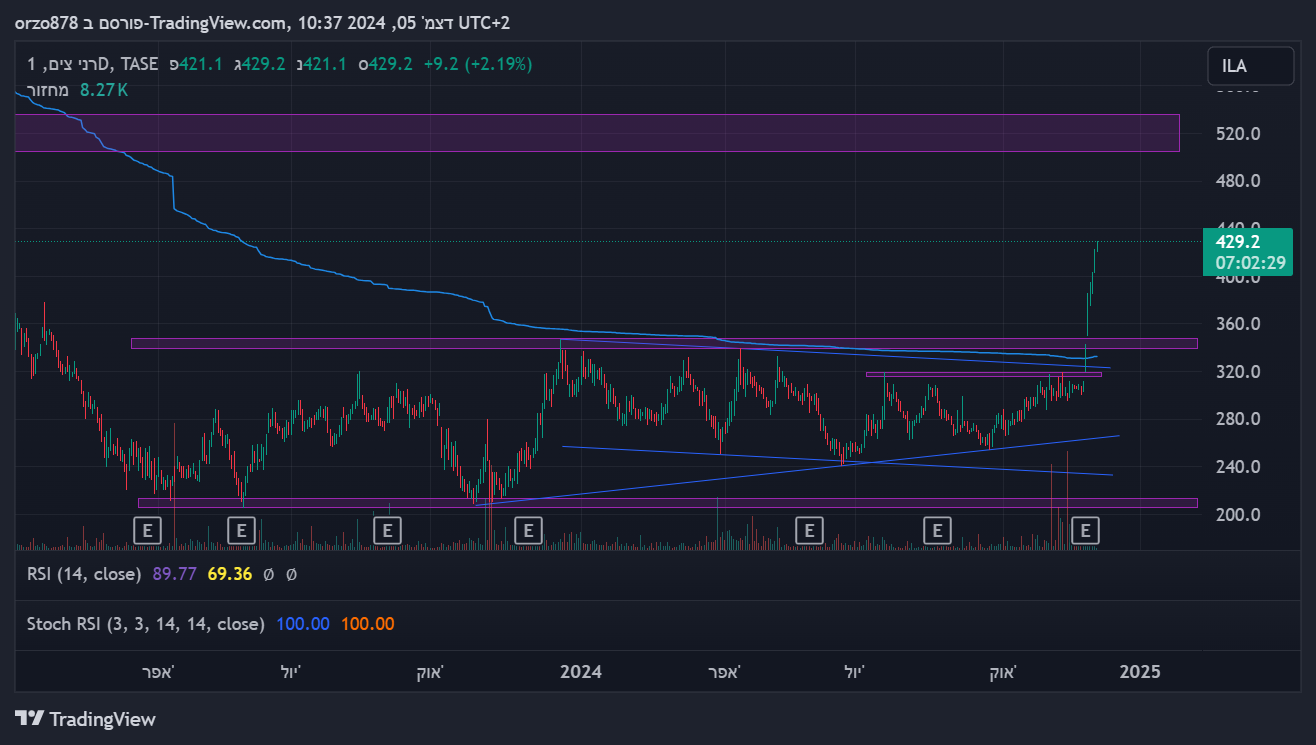Select the 'RSI (14, close)' indicator legend

(x=85, y=574)
